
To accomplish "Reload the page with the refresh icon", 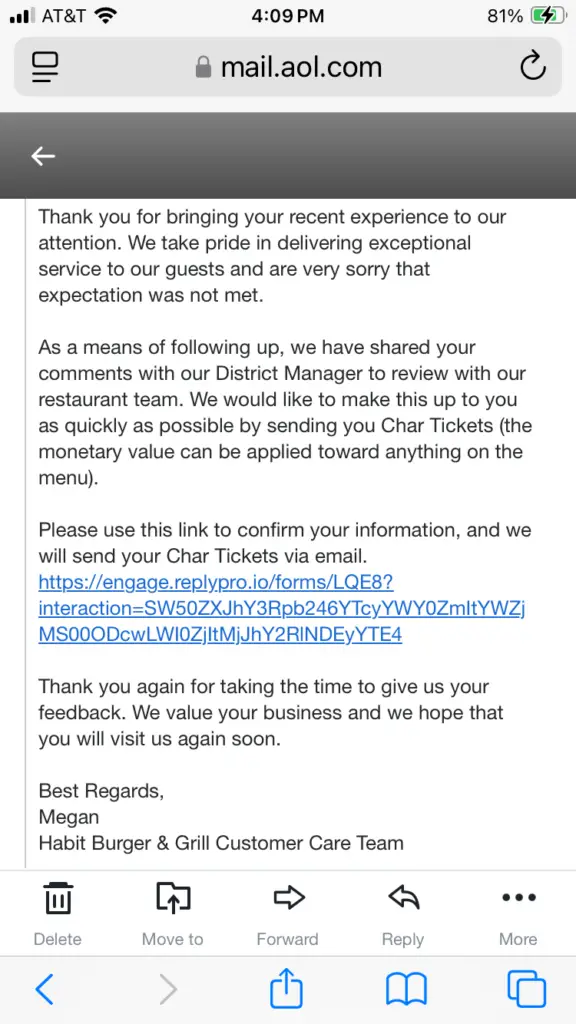I will coord(532,67).
